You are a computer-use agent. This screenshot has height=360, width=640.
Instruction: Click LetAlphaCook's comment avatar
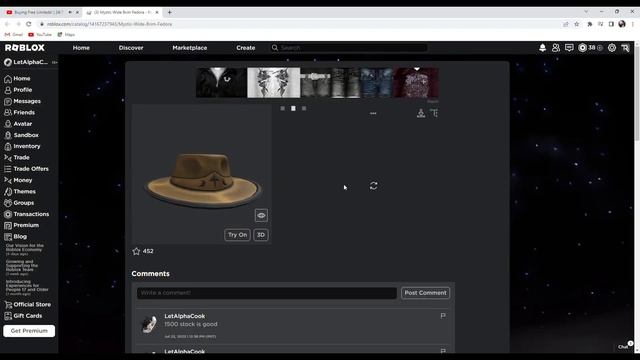pos(149,324)
